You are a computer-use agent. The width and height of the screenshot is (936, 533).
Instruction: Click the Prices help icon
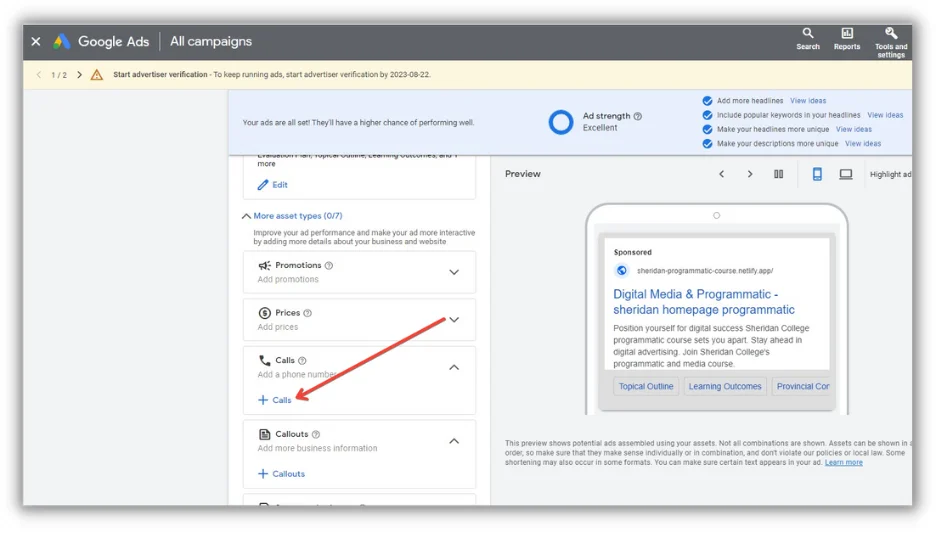(307, 313)
